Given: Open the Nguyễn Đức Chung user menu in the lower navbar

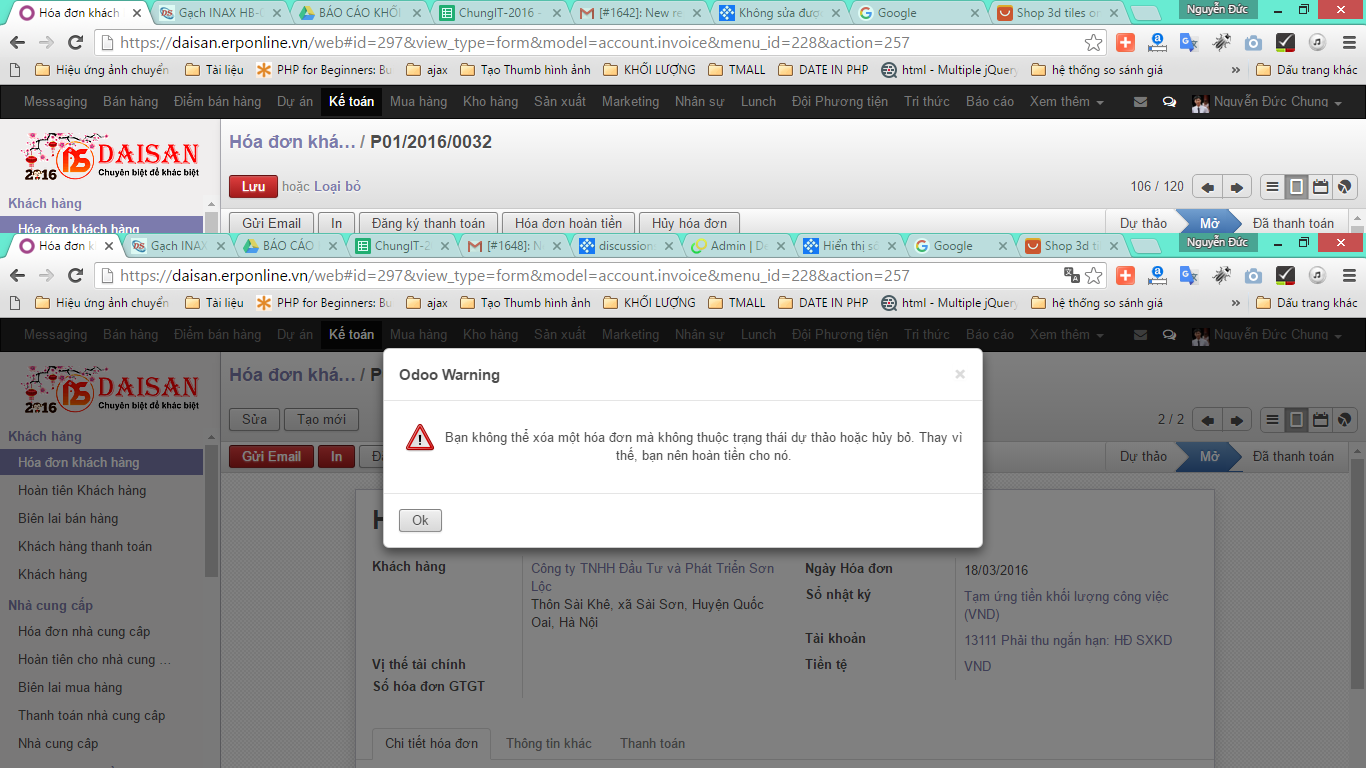Looking at the screenshot, I should 1267,335.
